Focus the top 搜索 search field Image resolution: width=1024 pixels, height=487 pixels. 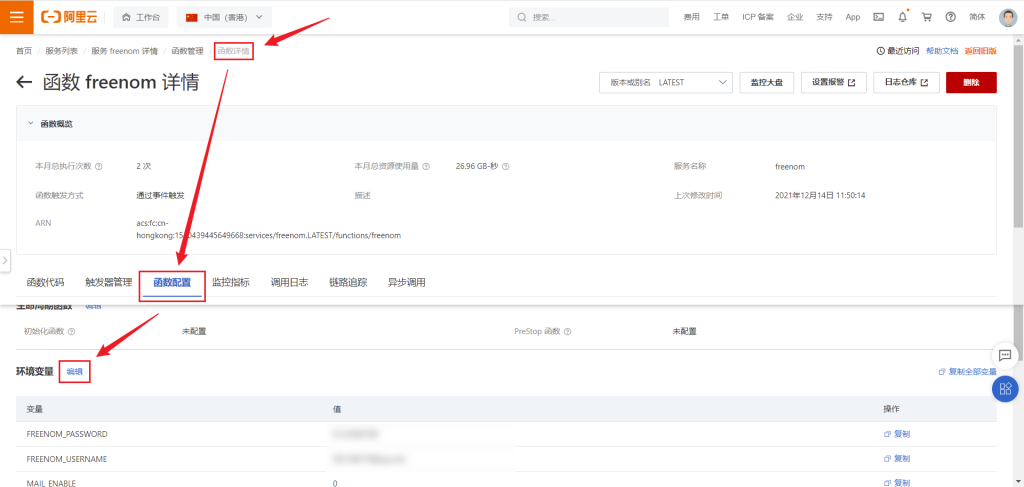point(588,17)
